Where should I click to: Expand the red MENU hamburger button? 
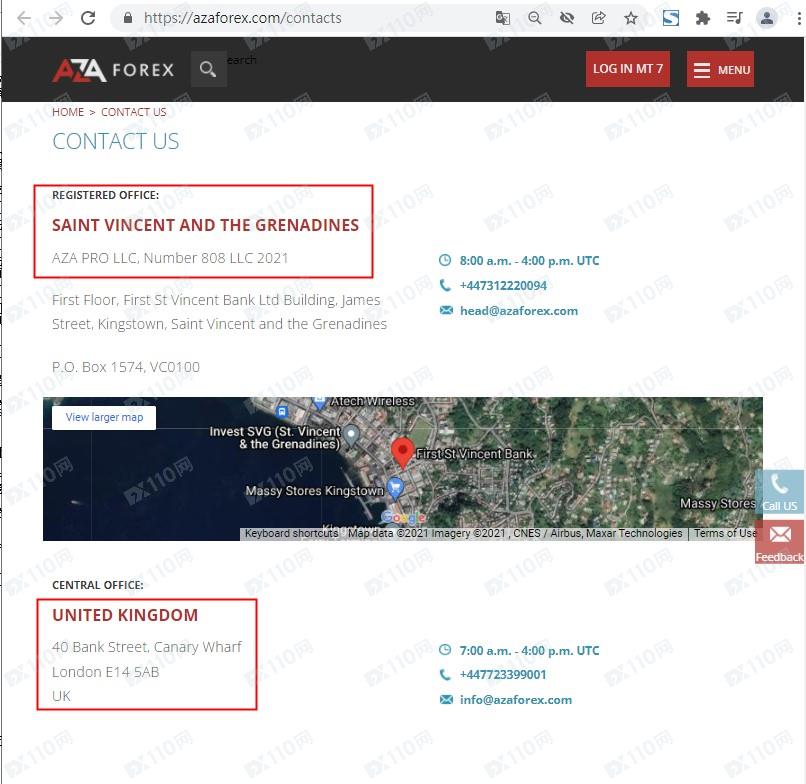720,69
